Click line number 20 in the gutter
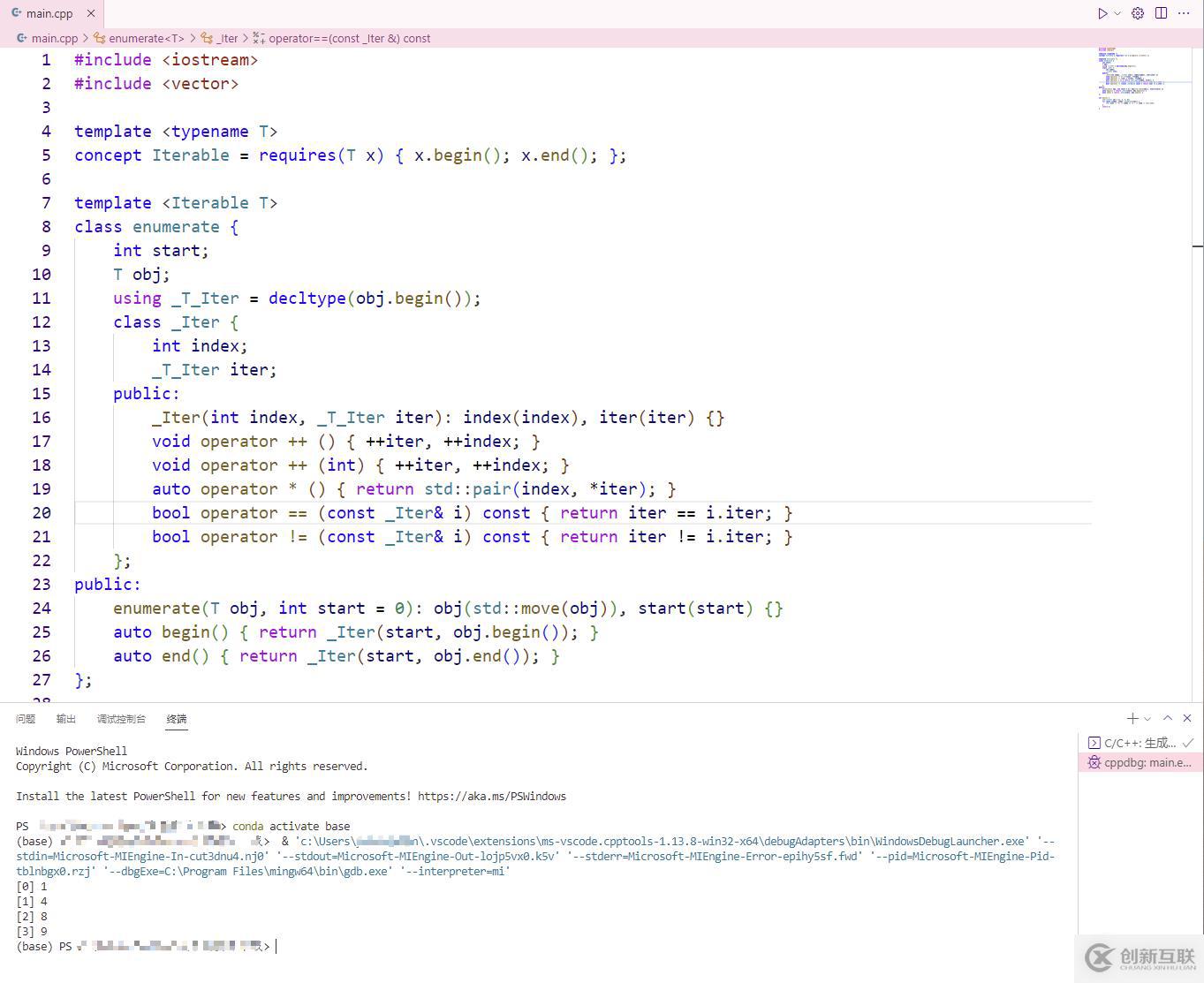 [42, 513]
